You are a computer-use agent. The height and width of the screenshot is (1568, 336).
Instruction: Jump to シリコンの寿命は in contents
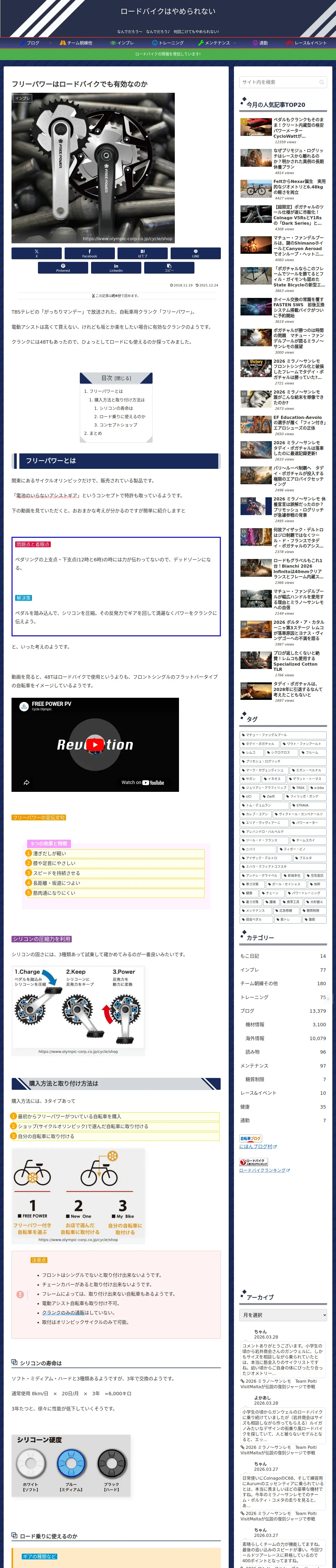pyautogui.click(x=116, y=408)
